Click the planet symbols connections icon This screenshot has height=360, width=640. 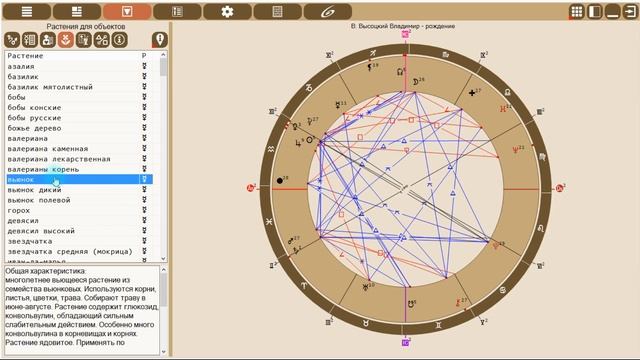pos(12,40)
